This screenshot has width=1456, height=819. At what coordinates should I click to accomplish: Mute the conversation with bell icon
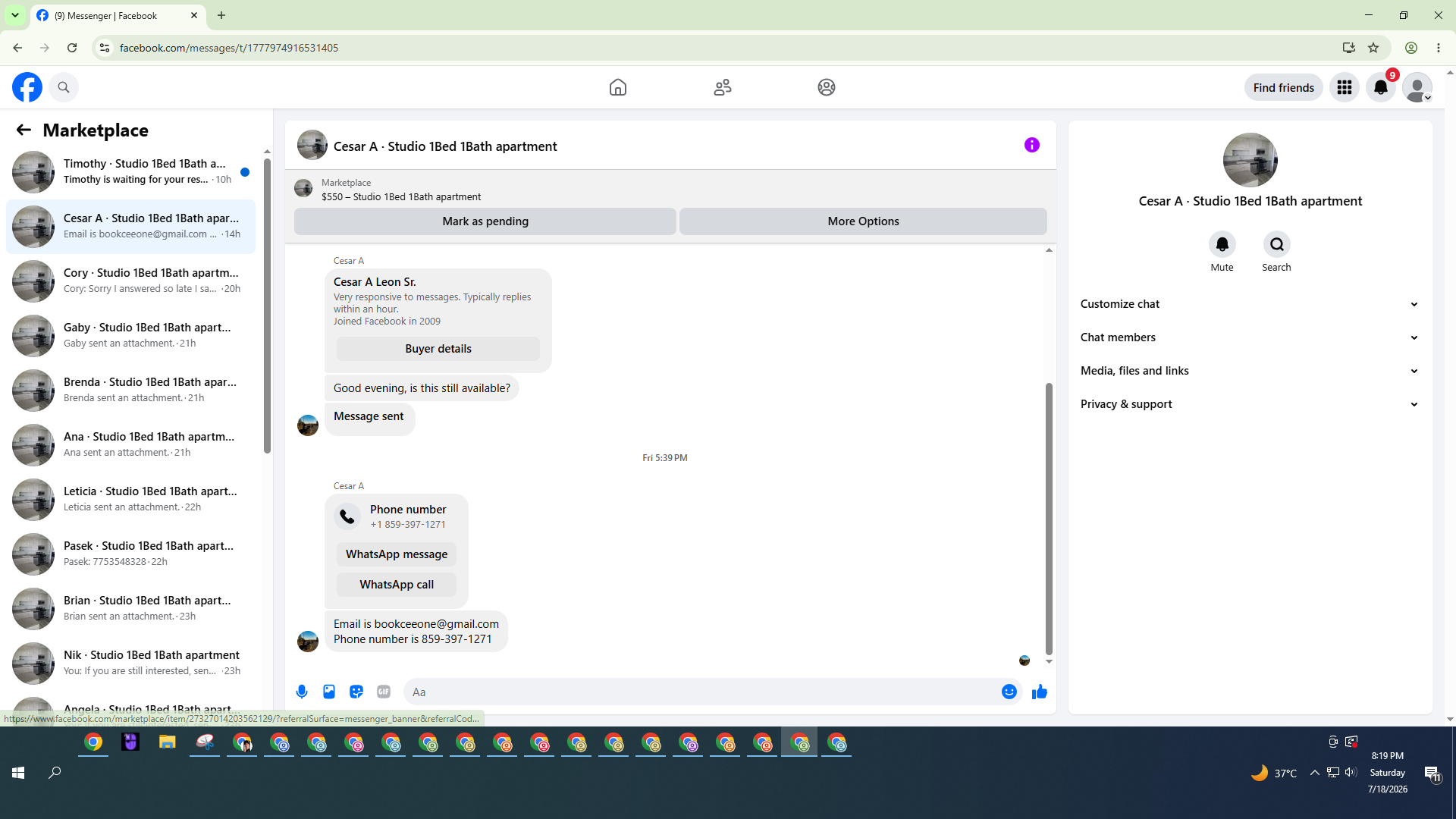coord(1222,244)
